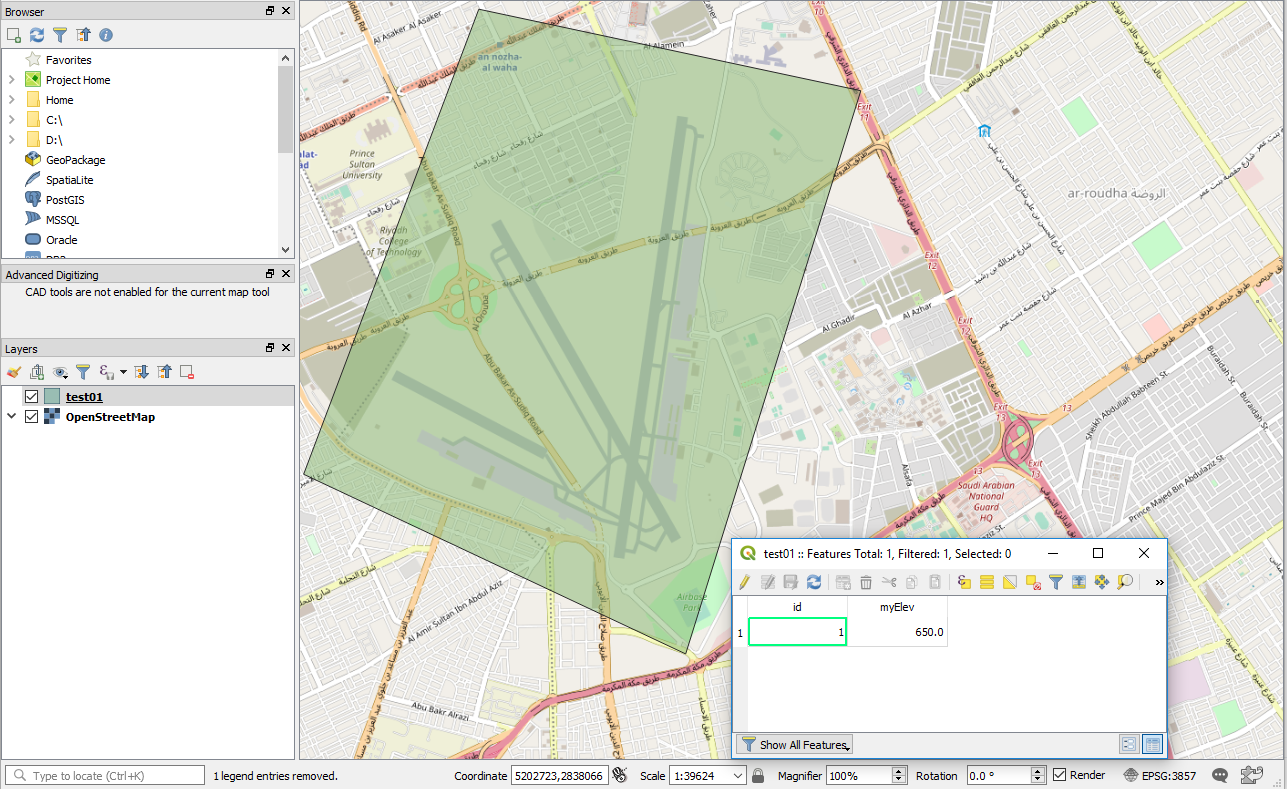
Task: Refresh the Browser panel
Action: [x=37, y=34]
